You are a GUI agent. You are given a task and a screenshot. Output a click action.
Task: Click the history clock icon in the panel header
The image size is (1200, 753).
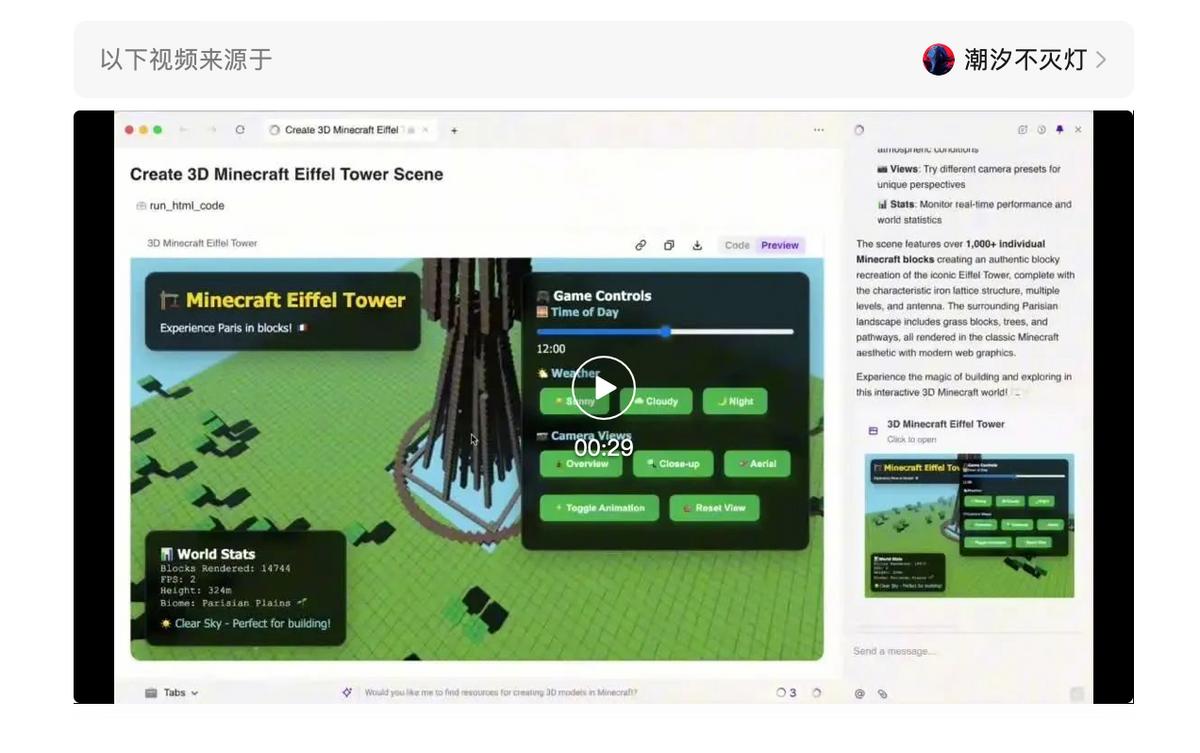click(1041, 129)
